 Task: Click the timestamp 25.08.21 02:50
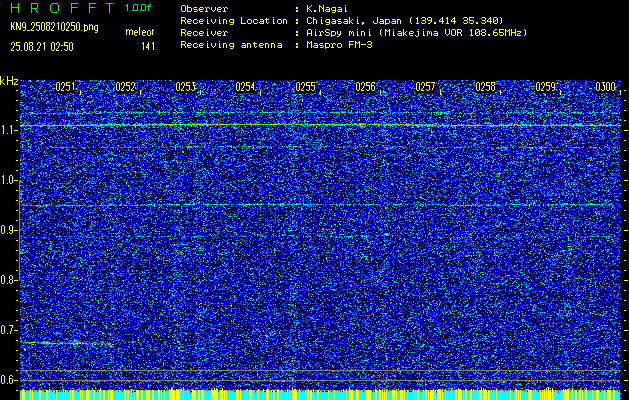[42, 47]
